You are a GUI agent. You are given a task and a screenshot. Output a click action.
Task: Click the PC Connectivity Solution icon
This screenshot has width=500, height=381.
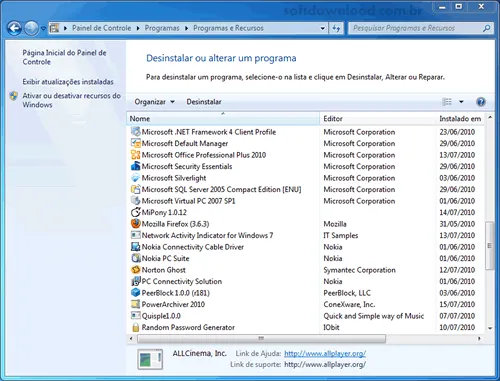135,281
